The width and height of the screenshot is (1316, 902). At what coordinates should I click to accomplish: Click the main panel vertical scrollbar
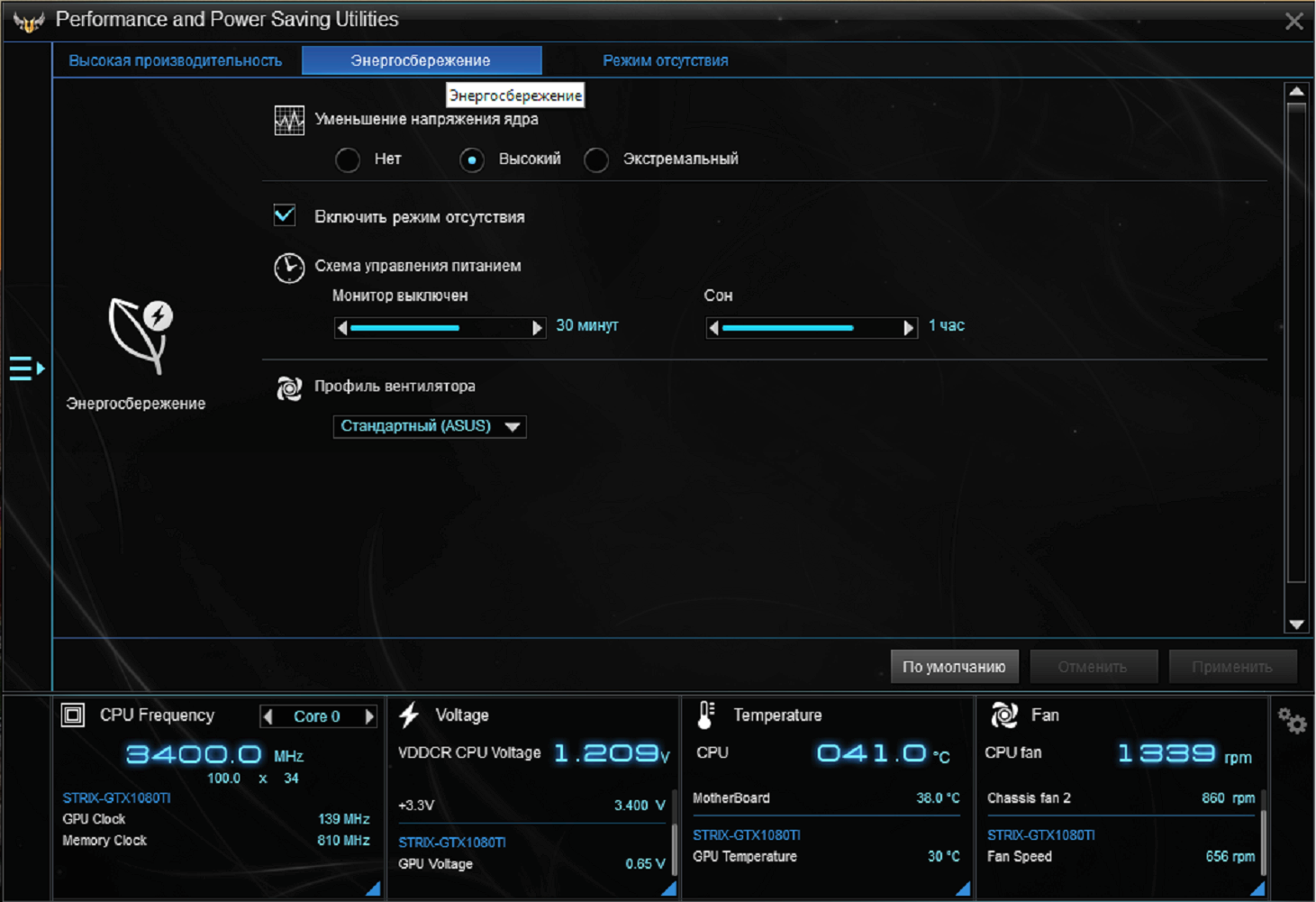(x=1296, y=342)
